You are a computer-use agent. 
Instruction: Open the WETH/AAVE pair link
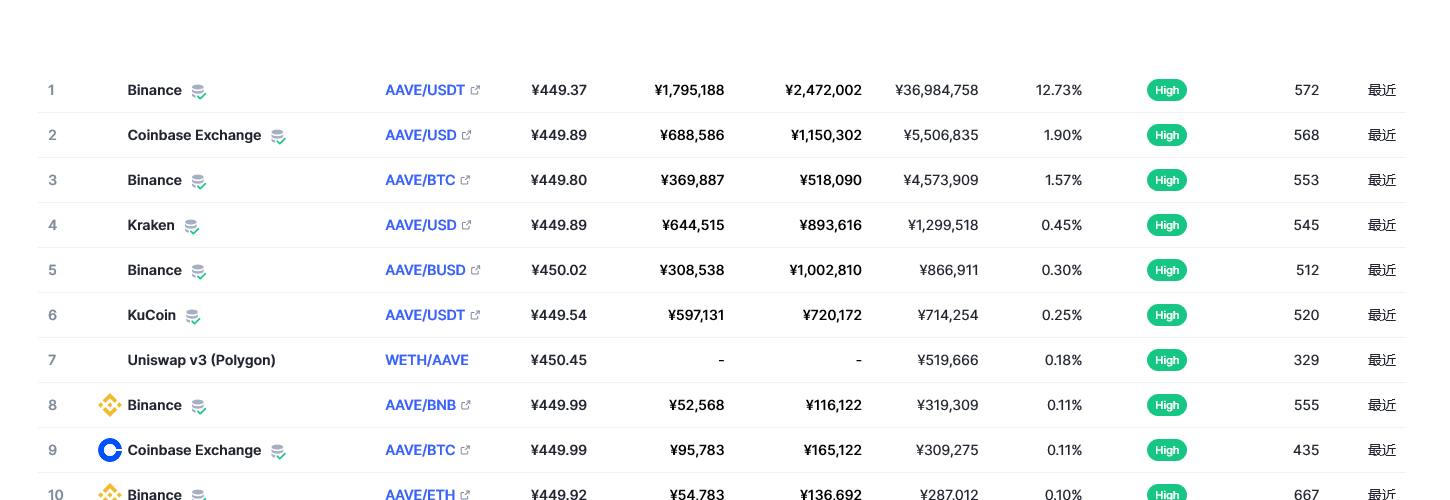427,360
